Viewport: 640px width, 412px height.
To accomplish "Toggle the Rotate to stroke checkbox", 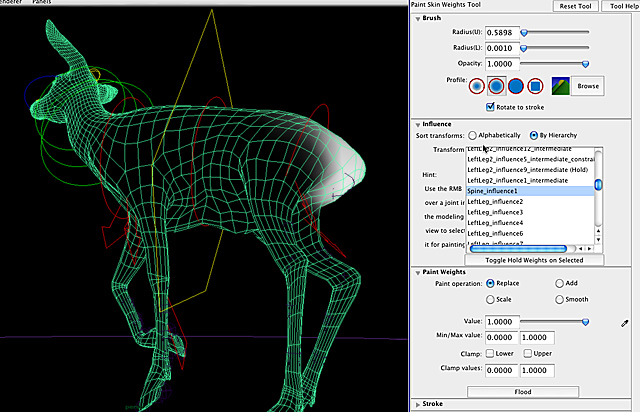I will (490, 107).
